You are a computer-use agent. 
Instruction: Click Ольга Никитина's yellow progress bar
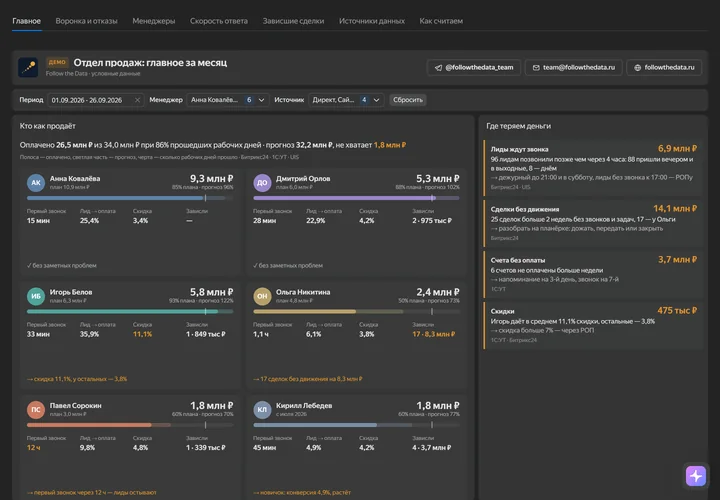pos(356,312)
